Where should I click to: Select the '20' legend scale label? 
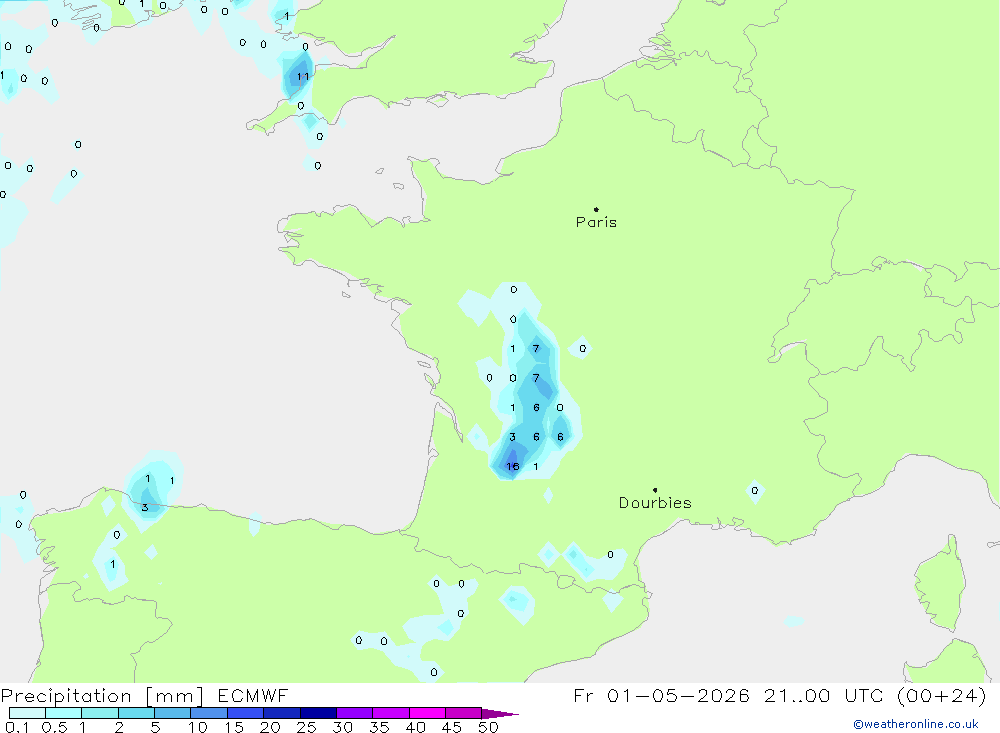click(x=270, y=727)
